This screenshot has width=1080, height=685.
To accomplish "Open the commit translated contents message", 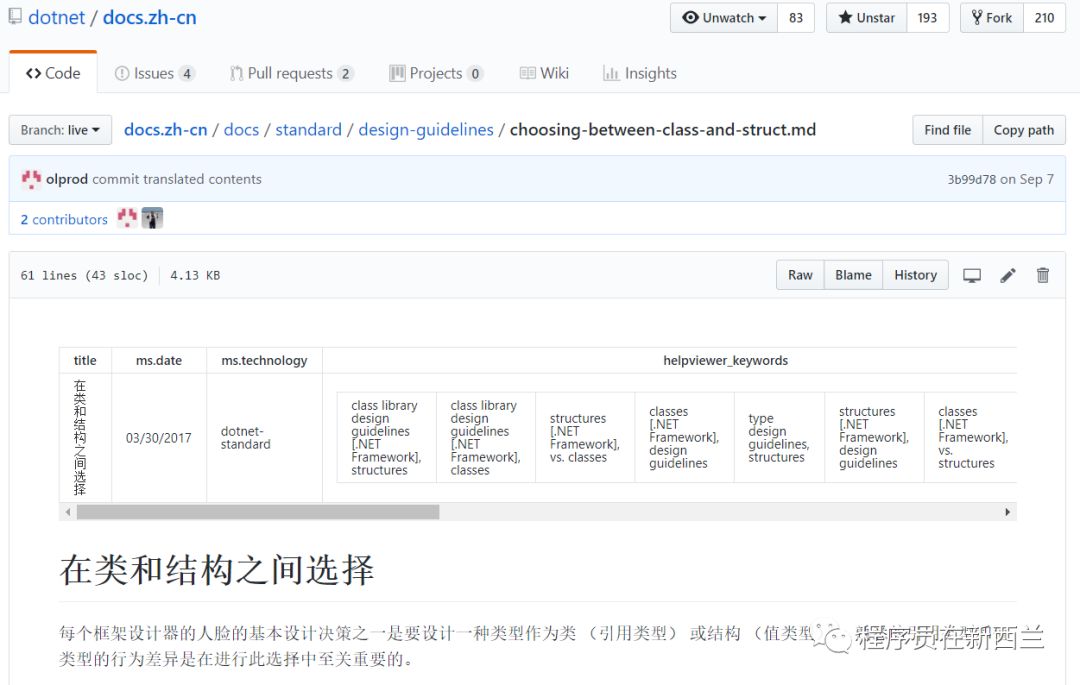I will (x=177, y=179).
